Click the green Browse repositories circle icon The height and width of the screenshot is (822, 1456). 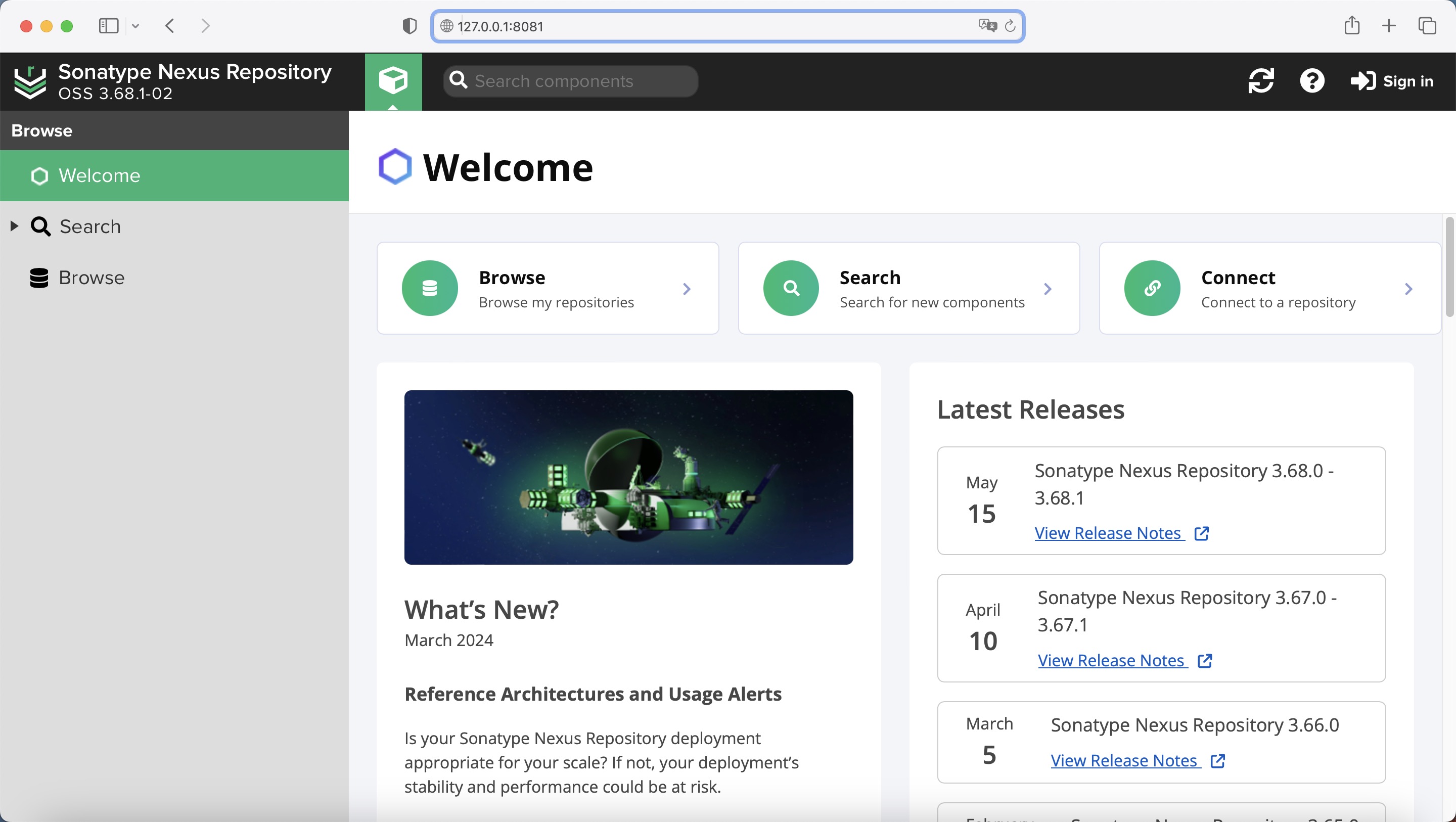[x=430, y=288]
